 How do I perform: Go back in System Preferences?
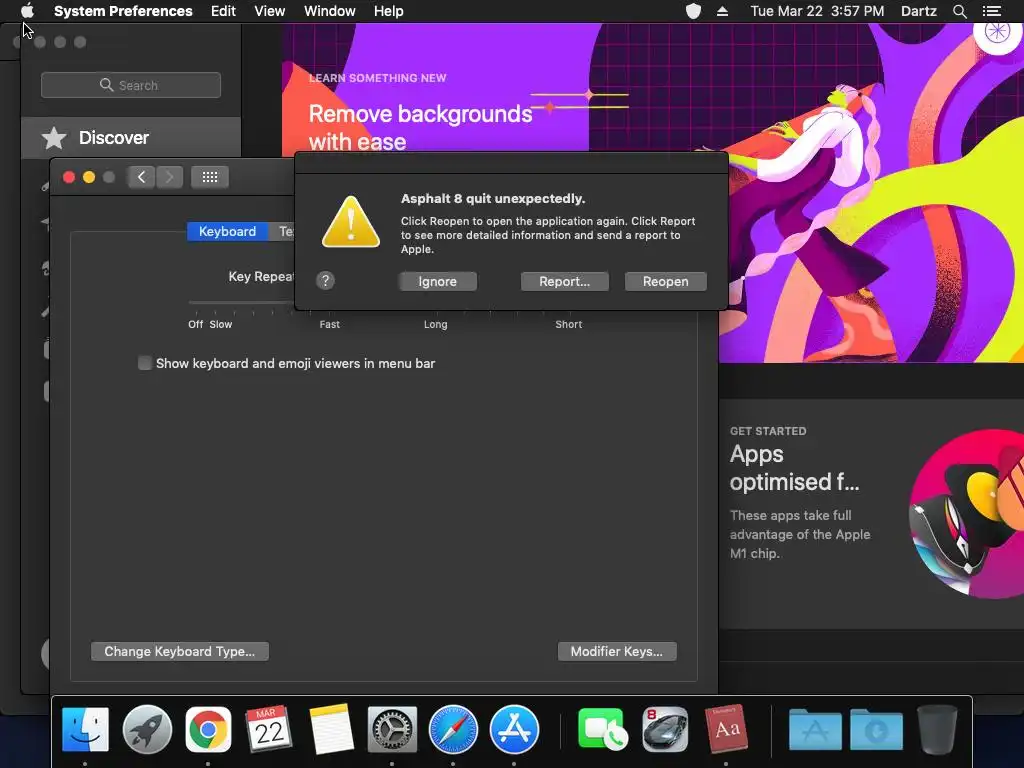tap(141, 177)
